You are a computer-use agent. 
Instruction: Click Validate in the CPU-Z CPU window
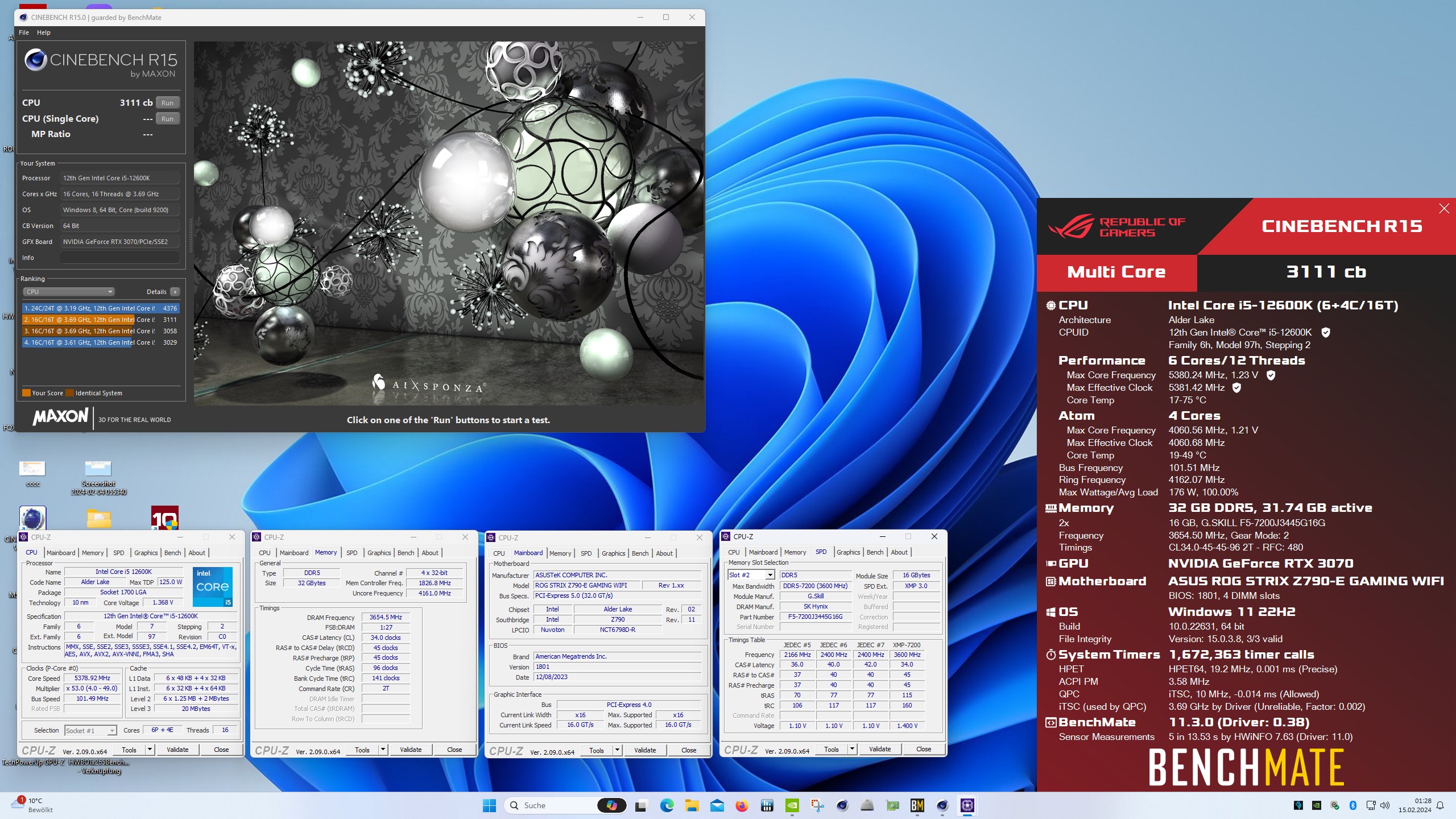[x=177, y=750]
